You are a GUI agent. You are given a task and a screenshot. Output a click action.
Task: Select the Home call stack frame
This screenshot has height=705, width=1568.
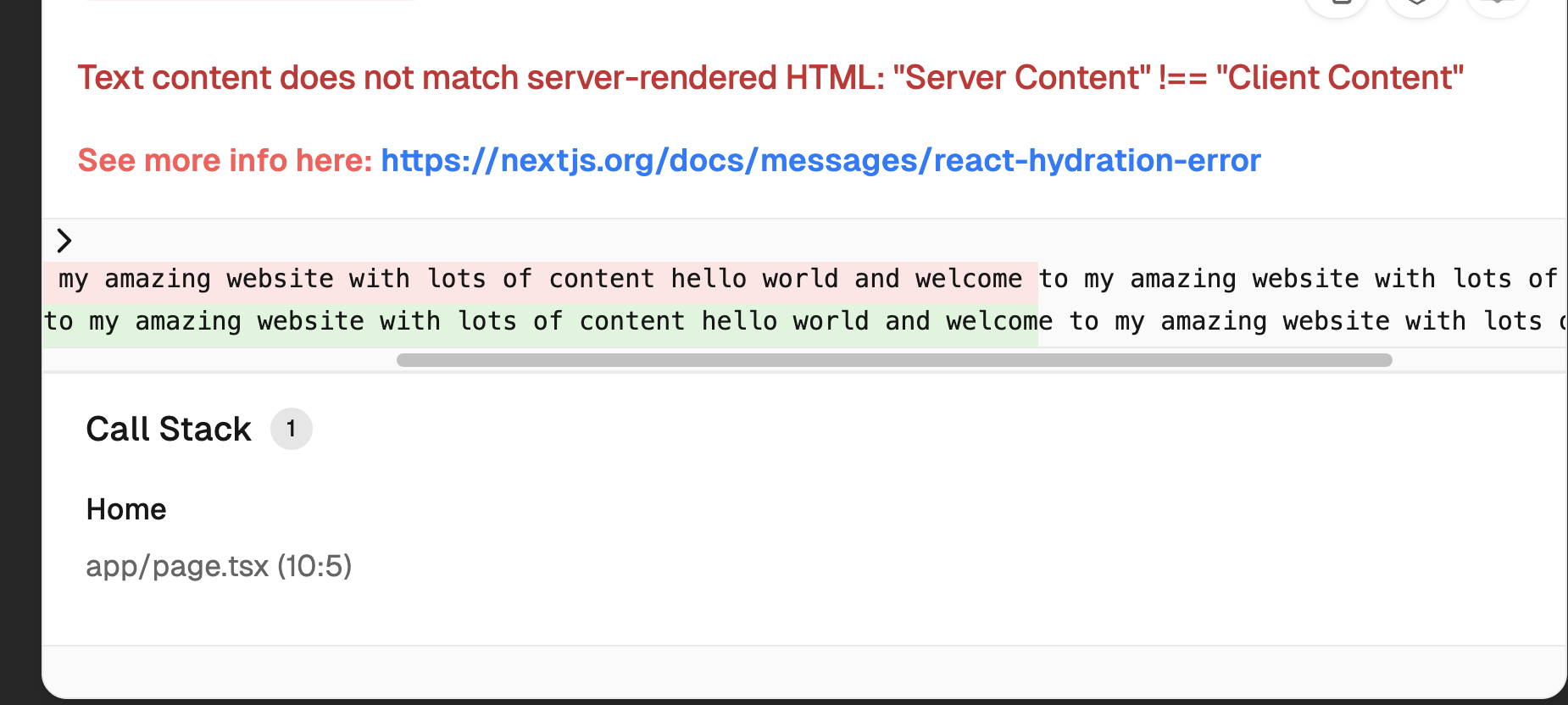coord(126,509)
